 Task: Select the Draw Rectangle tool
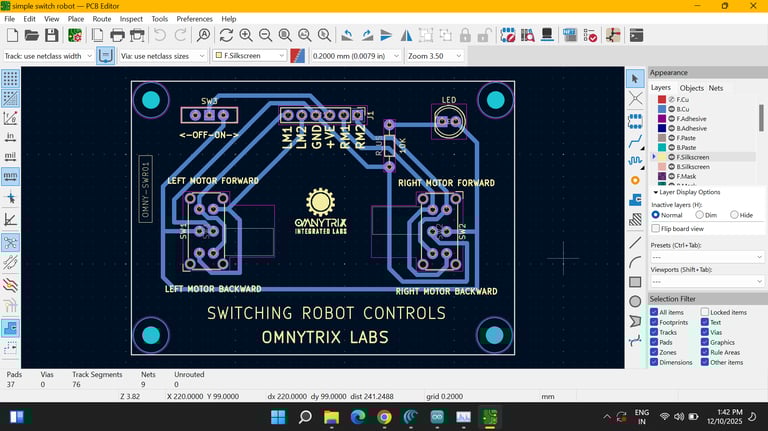click(635, 282)
